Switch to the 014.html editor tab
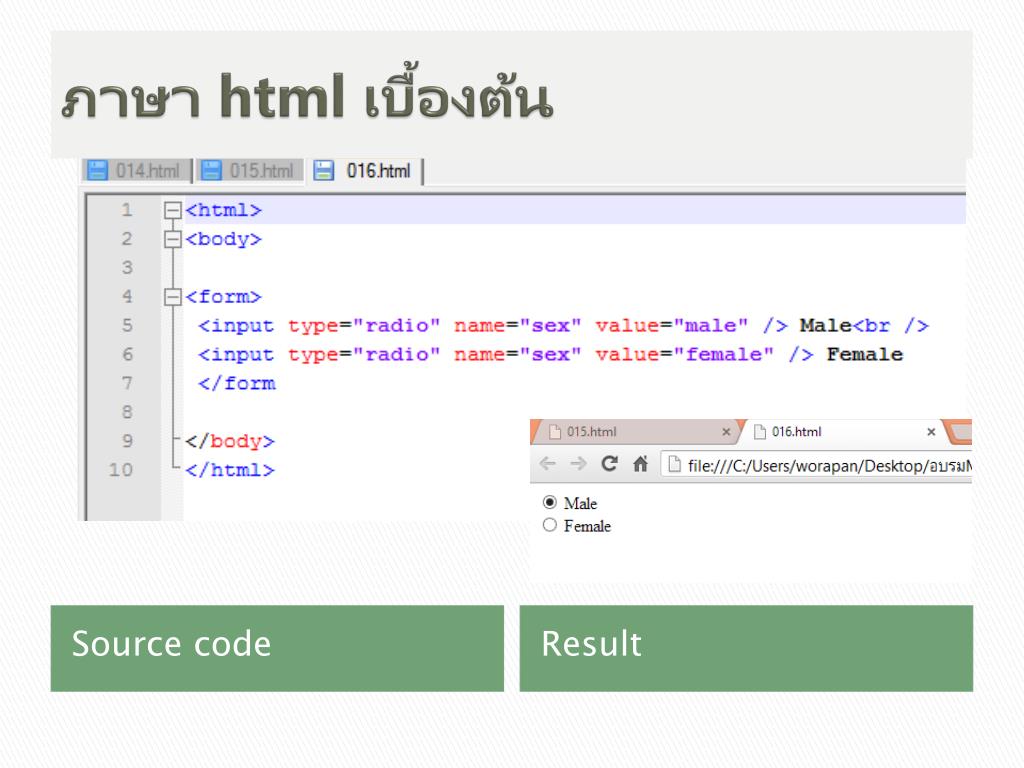This screenshot has height=768, width=1024. [x=136, y=171]
